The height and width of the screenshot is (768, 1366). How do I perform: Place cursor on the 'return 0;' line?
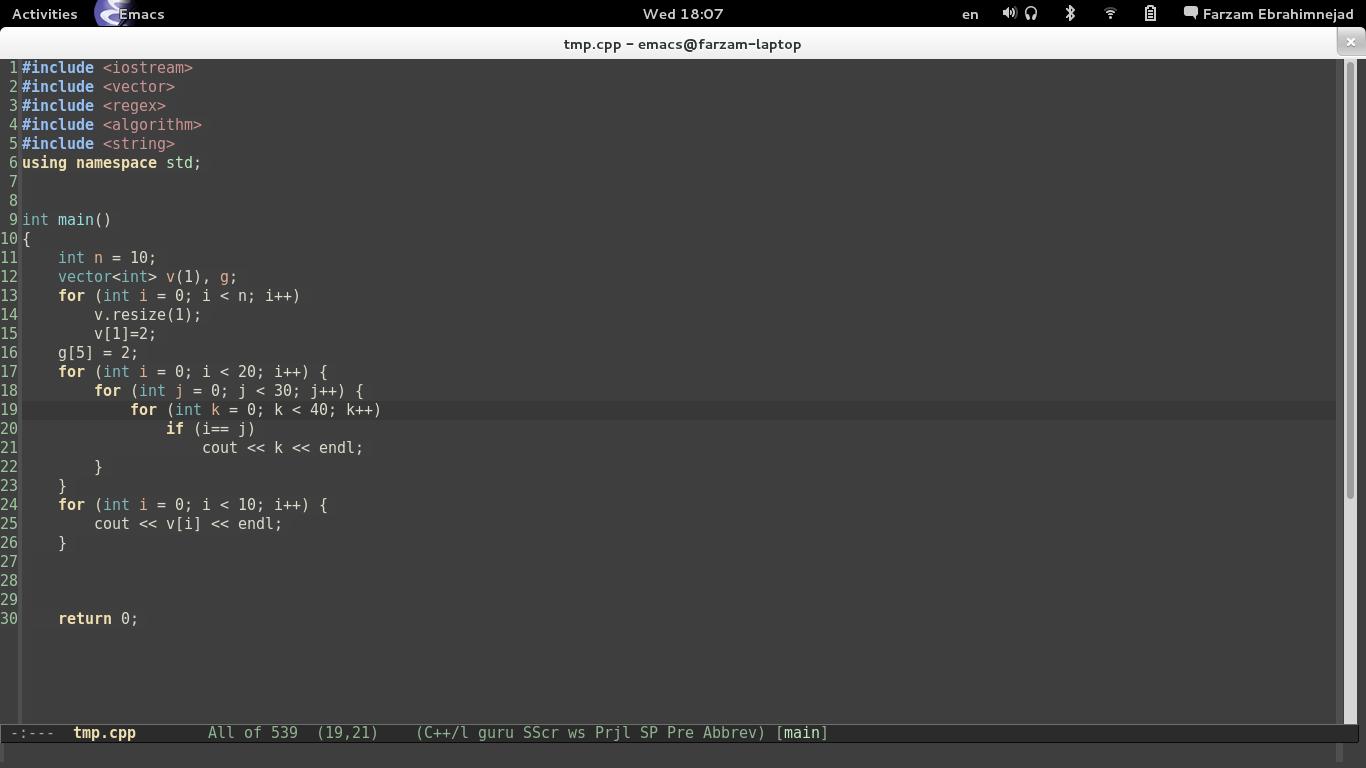[98, 619]
